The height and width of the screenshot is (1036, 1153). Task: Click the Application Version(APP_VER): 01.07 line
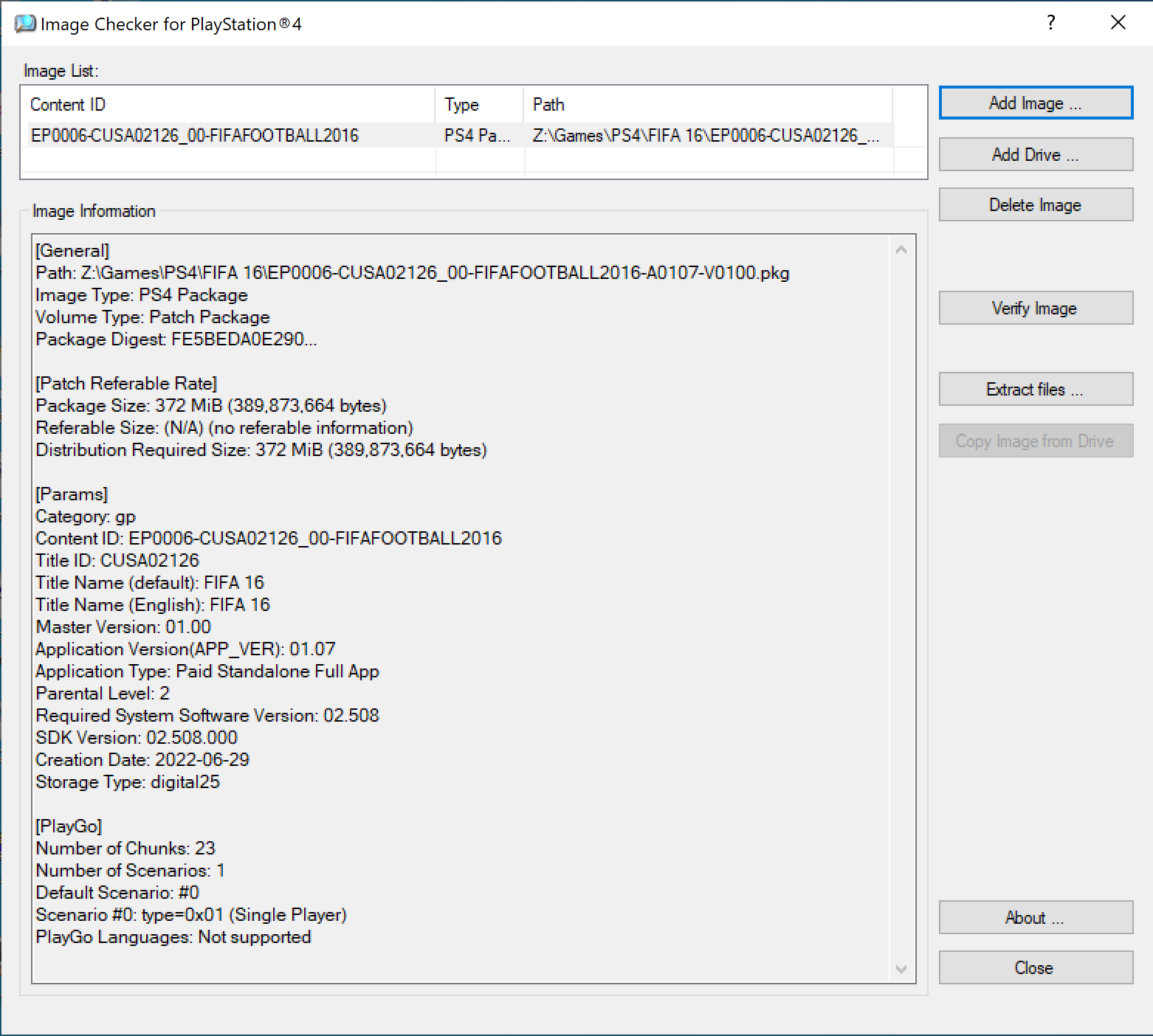pos(185,649)
